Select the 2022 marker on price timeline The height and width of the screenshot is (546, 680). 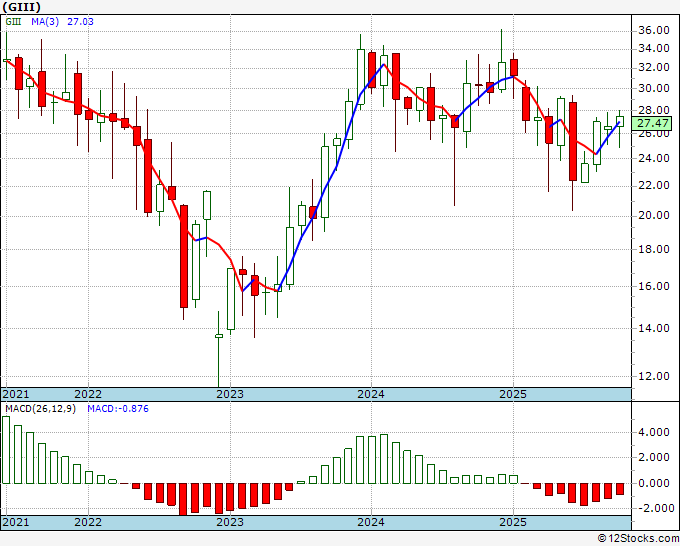(88, 394)
